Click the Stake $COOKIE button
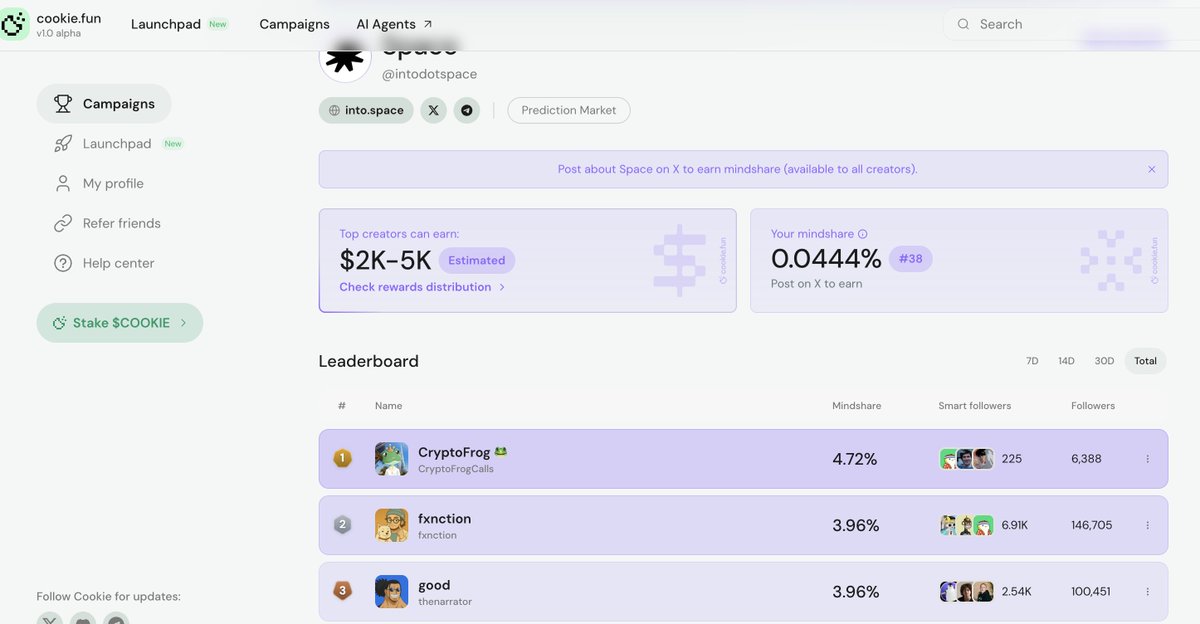Screen dimensions: 1200x624 (x=120, y=323)
